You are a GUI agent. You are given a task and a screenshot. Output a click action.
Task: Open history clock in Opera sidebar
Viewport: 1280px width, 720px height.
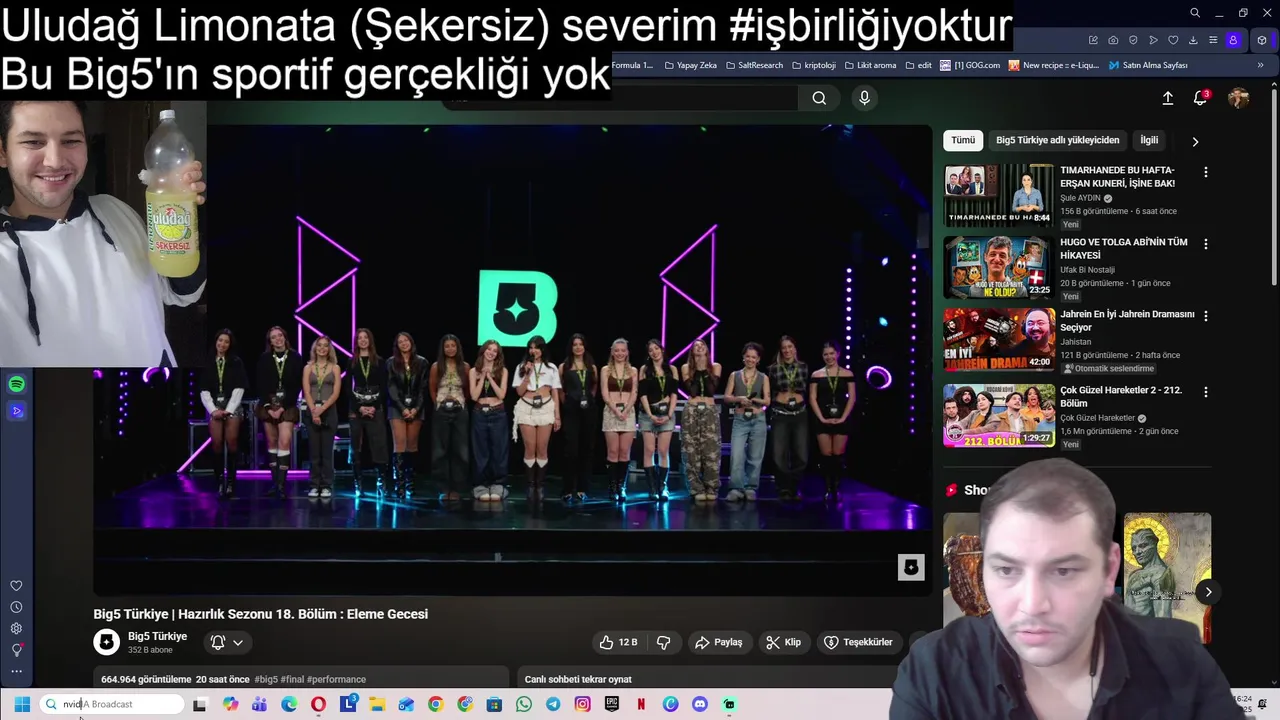point(16,607)
